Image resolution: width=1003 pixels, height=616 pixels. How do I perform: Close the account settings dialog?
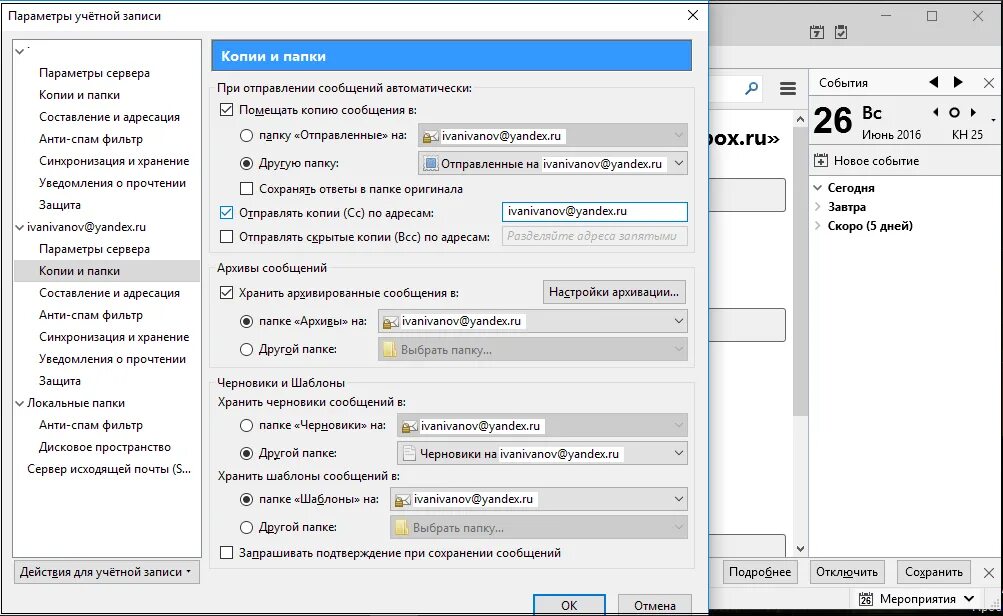pos(693,15)
